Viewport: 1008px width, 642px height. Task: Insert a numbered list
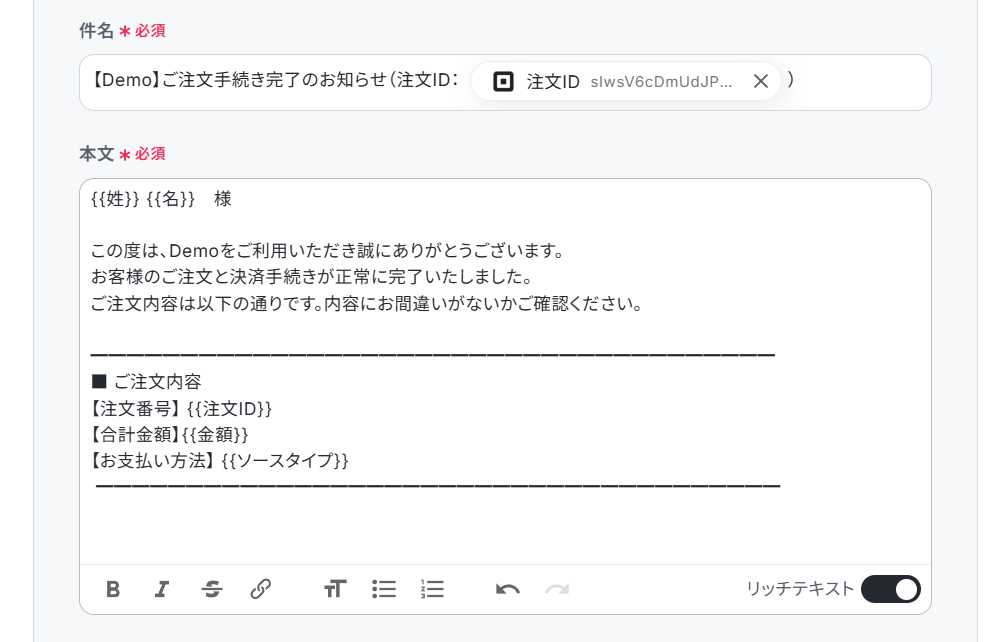click(433, 589)
